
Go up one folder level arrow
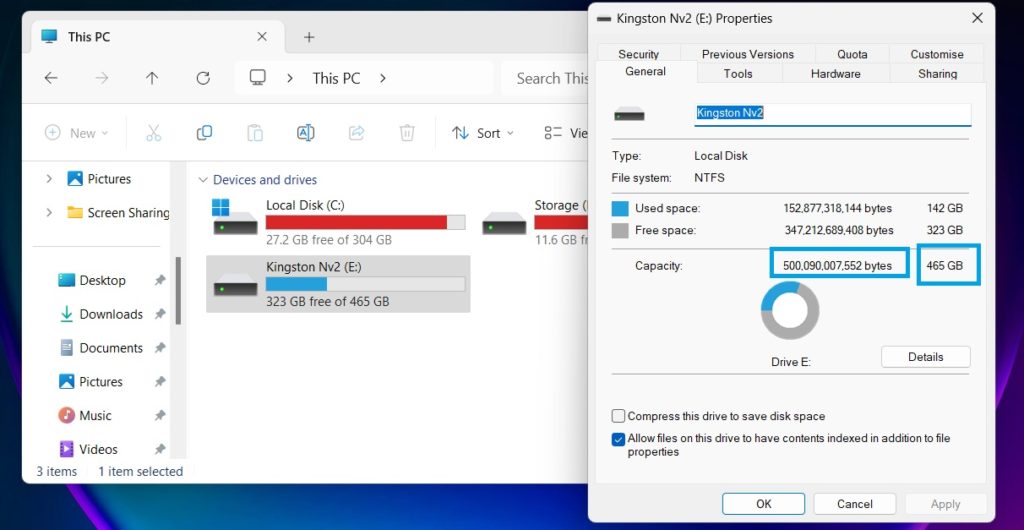tap(152, 78)
